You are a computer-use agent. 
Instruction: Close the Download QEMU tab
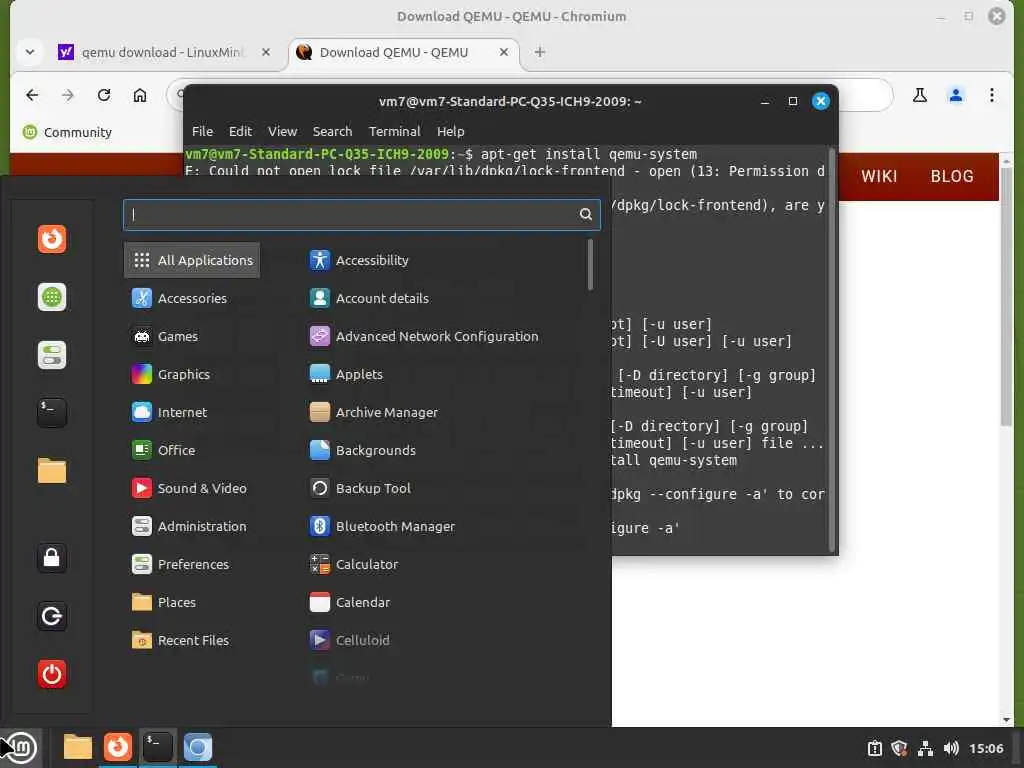point(504,52)
